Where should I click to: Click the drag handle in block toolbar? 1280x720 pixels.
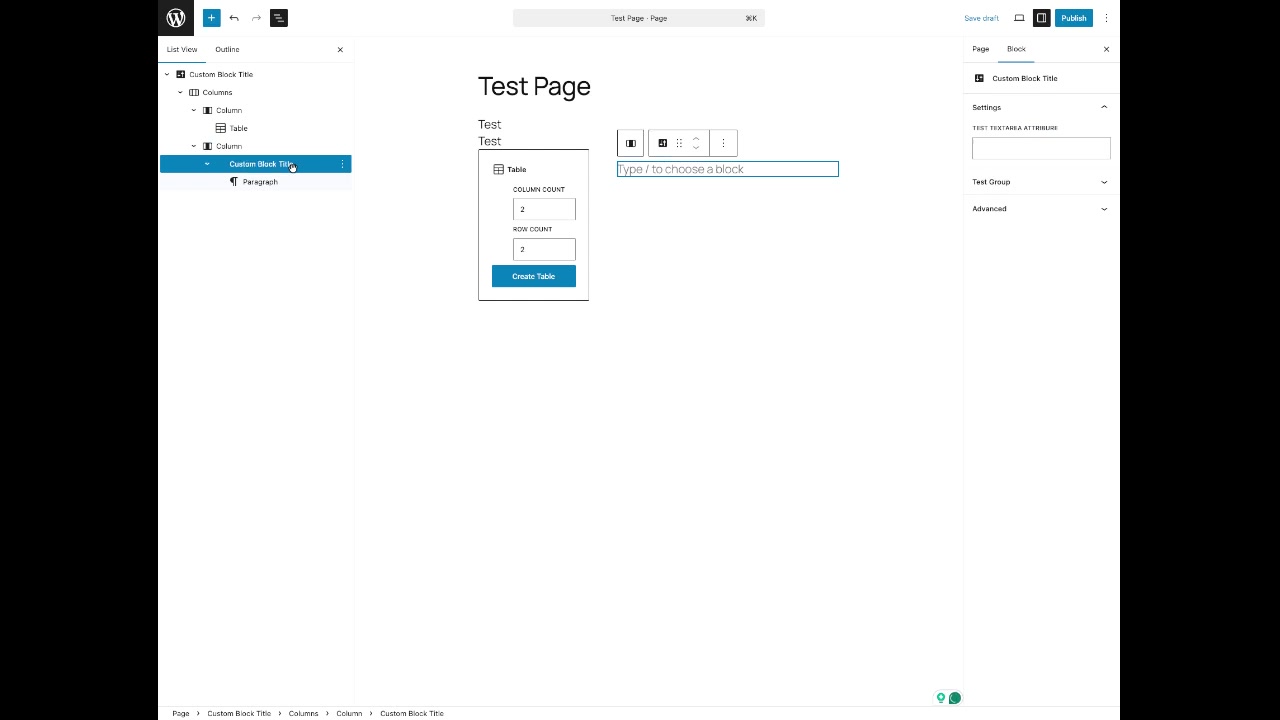[679, 143]
